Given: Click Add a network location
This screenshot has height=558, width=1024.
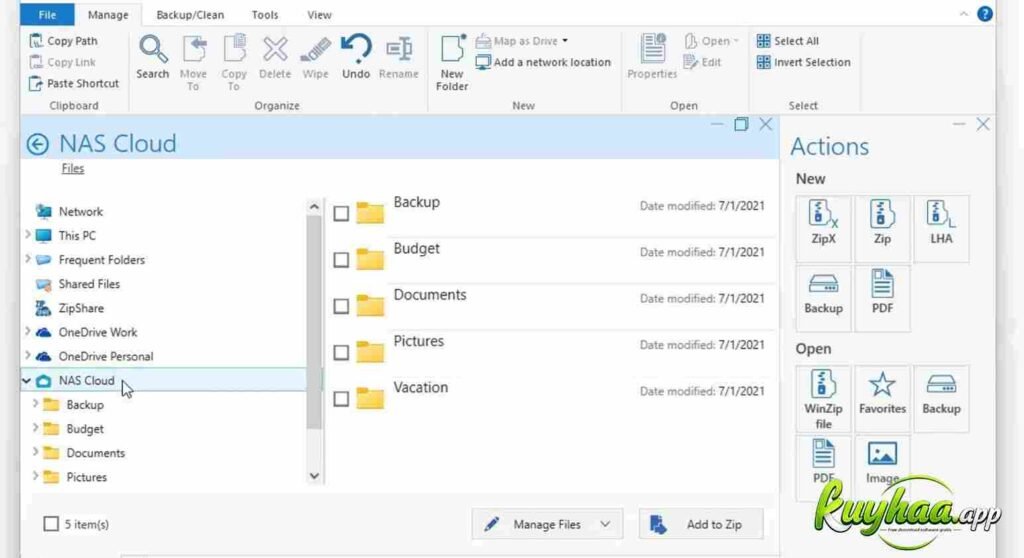Looking at the screenshot, I should [x=543, y=62].
